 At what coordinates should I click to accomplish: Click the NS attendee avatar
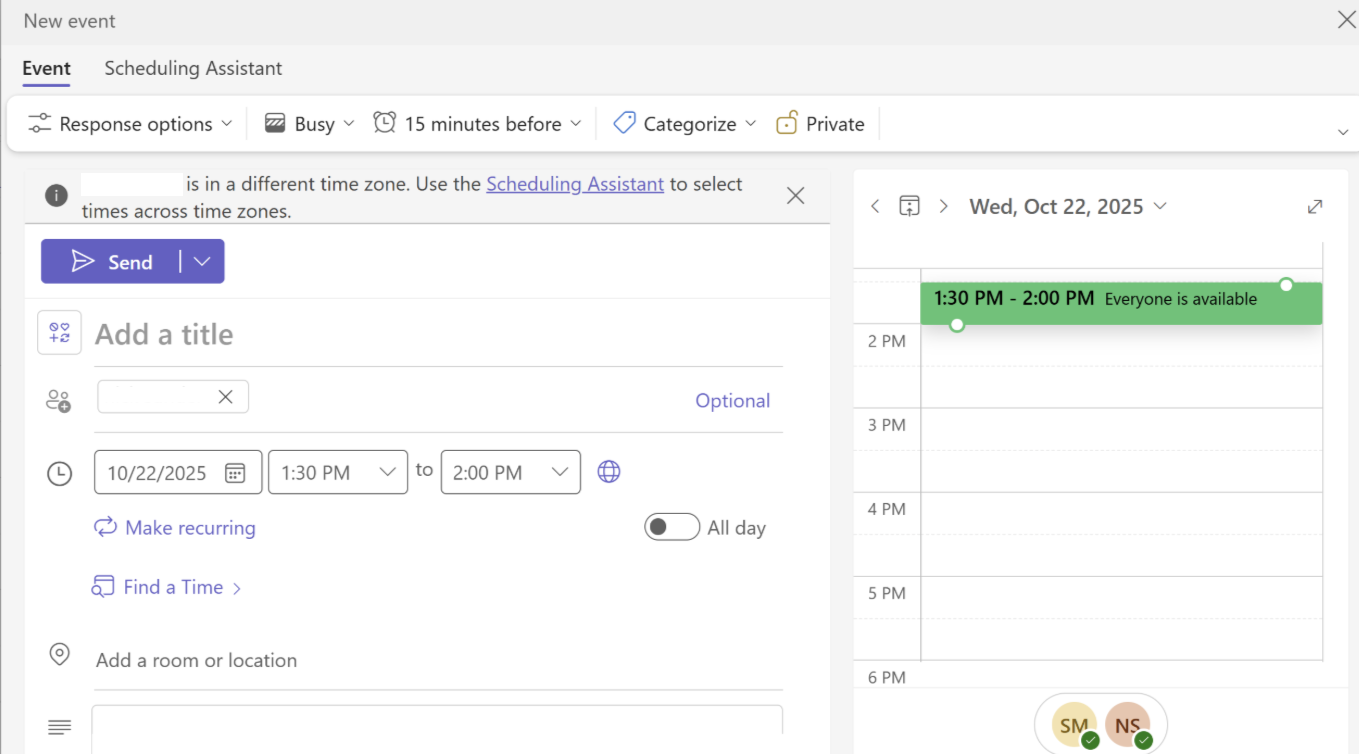coord(1128,725)
